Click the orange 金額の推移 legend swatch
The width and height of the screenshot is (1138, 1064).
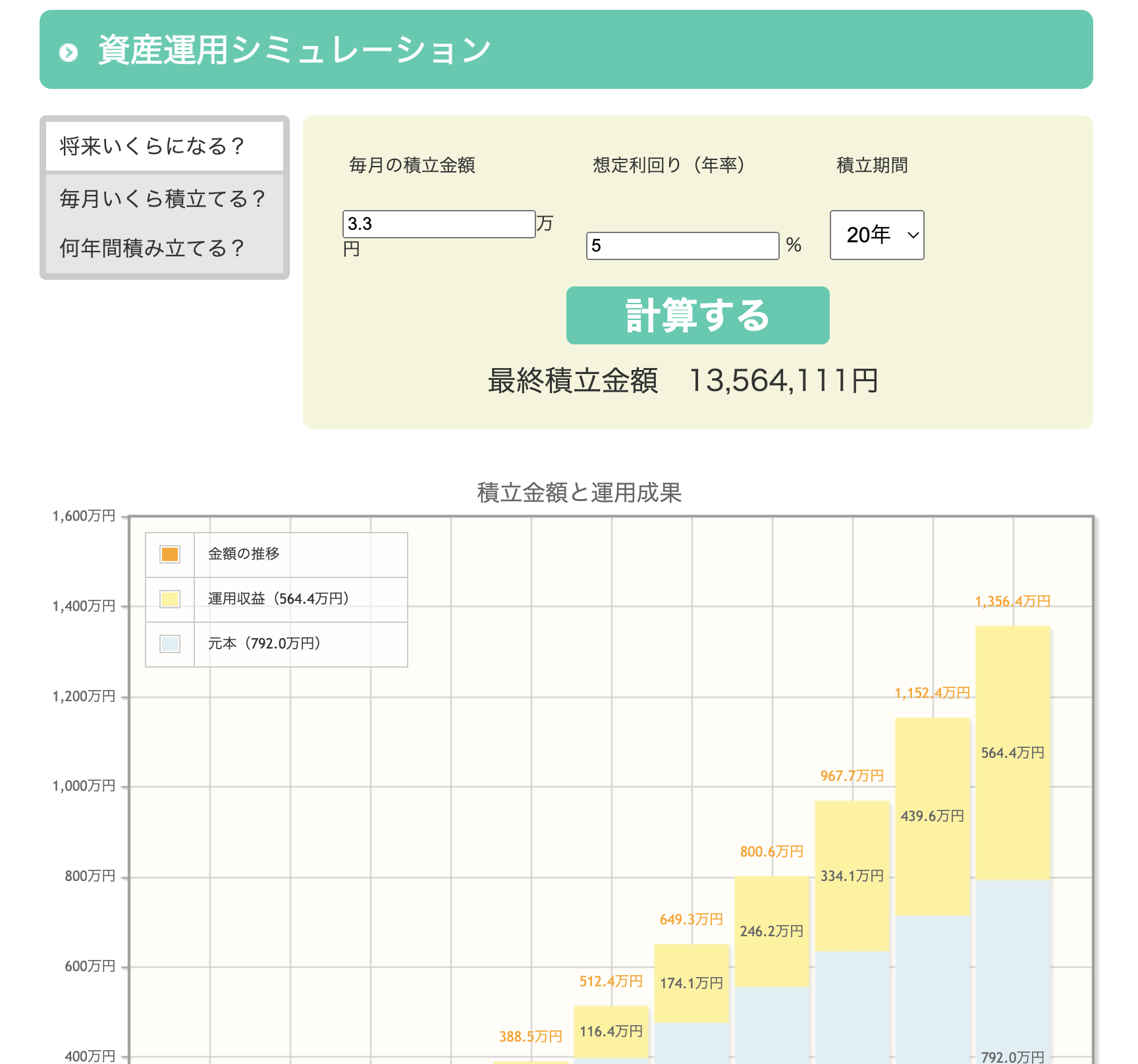click(169, 554)
